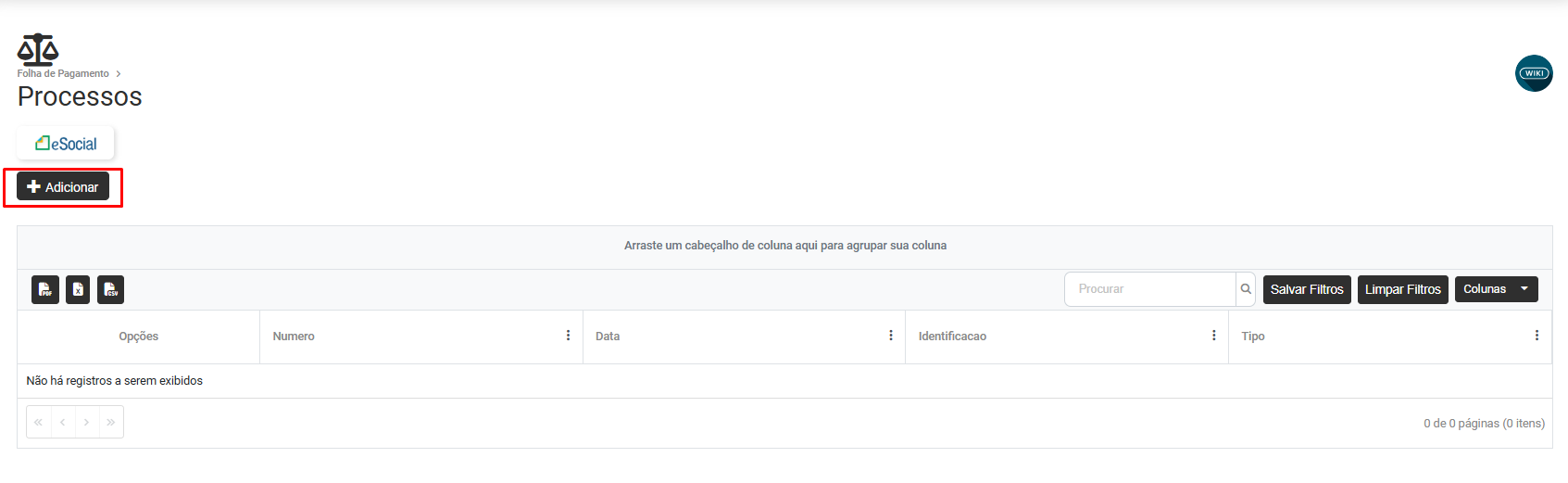Screen dimensions: 1568x483
Task: Open the Colunas dropdown
Action: coord(1496,289)
